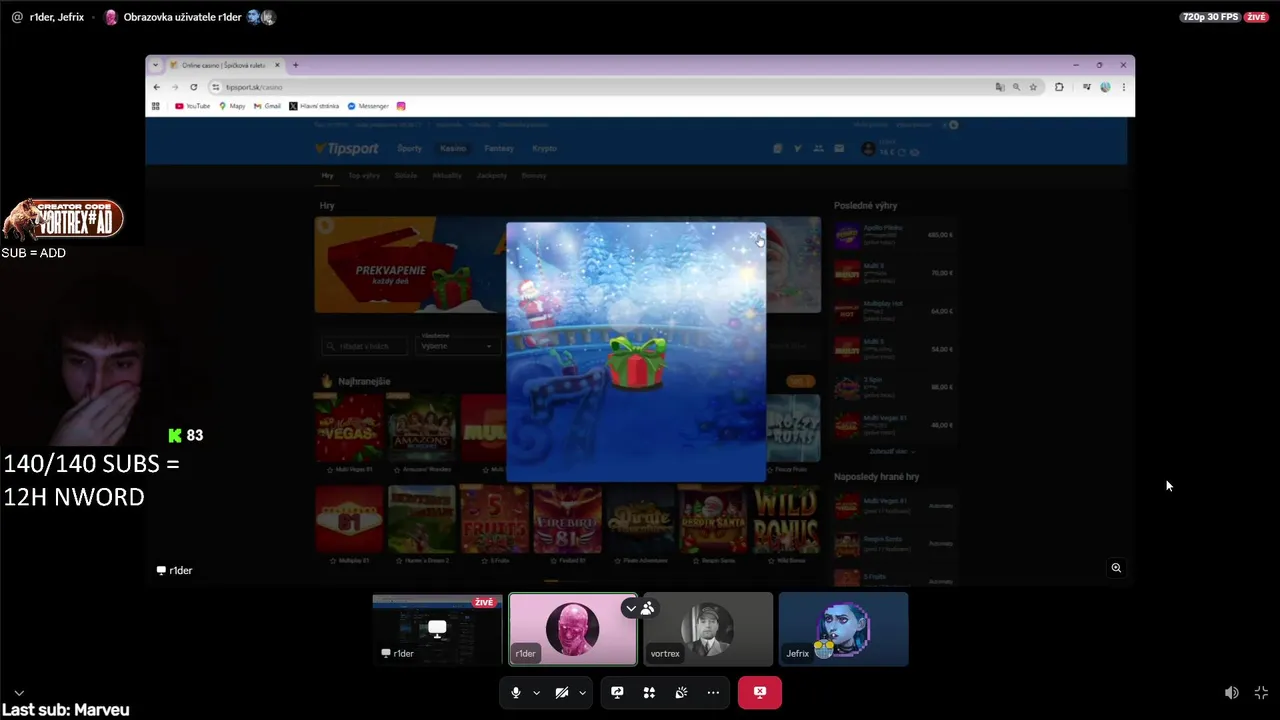Viewport: 1280px width, 720px height.
Task: Open the Wild Bonus game thumbnail
Action: coord(784,519)
